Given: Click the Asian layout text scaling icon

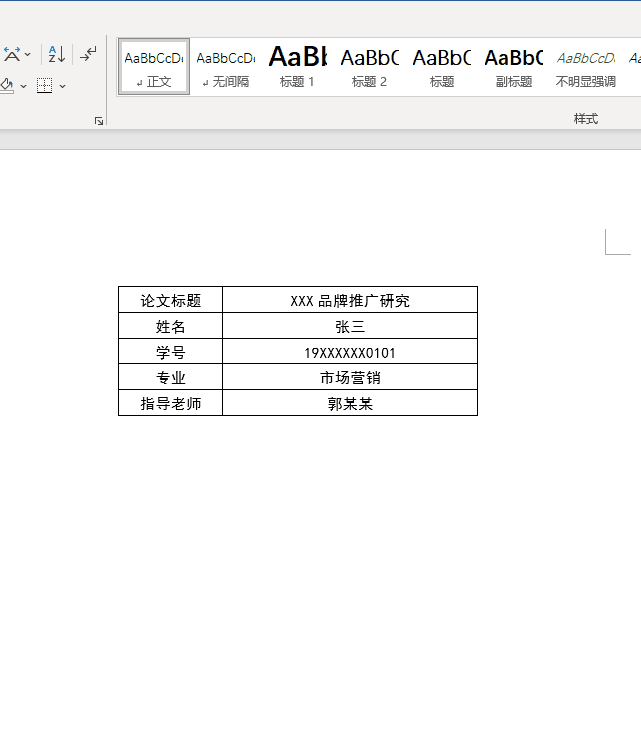Looking at the screenshot, I should pyautogui.click(x=12, y=54).
